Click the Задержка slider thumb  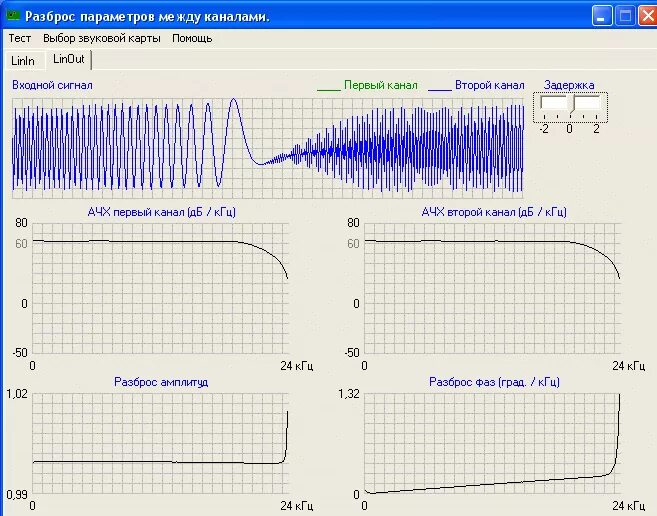[571, 104]
